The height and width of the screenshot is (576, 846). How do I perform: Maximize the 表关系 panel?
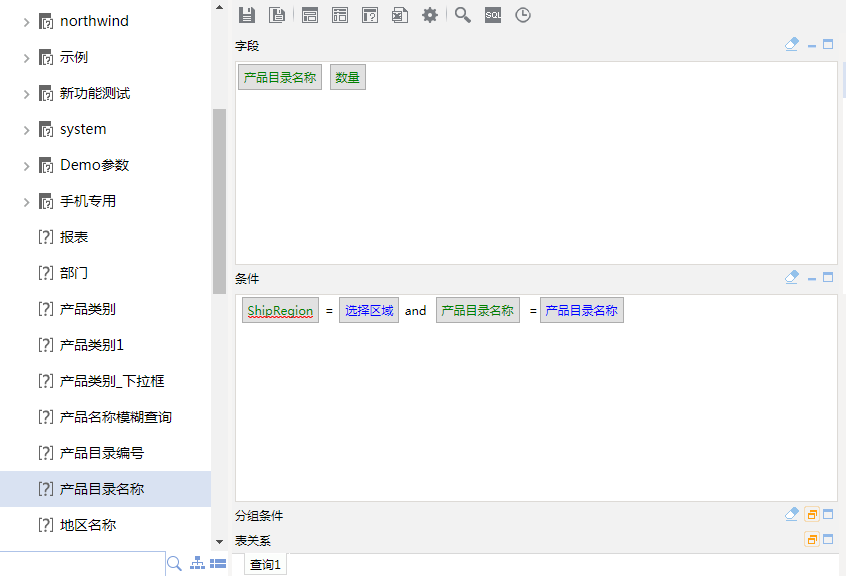pyautogui.click(x=828, y=539)
